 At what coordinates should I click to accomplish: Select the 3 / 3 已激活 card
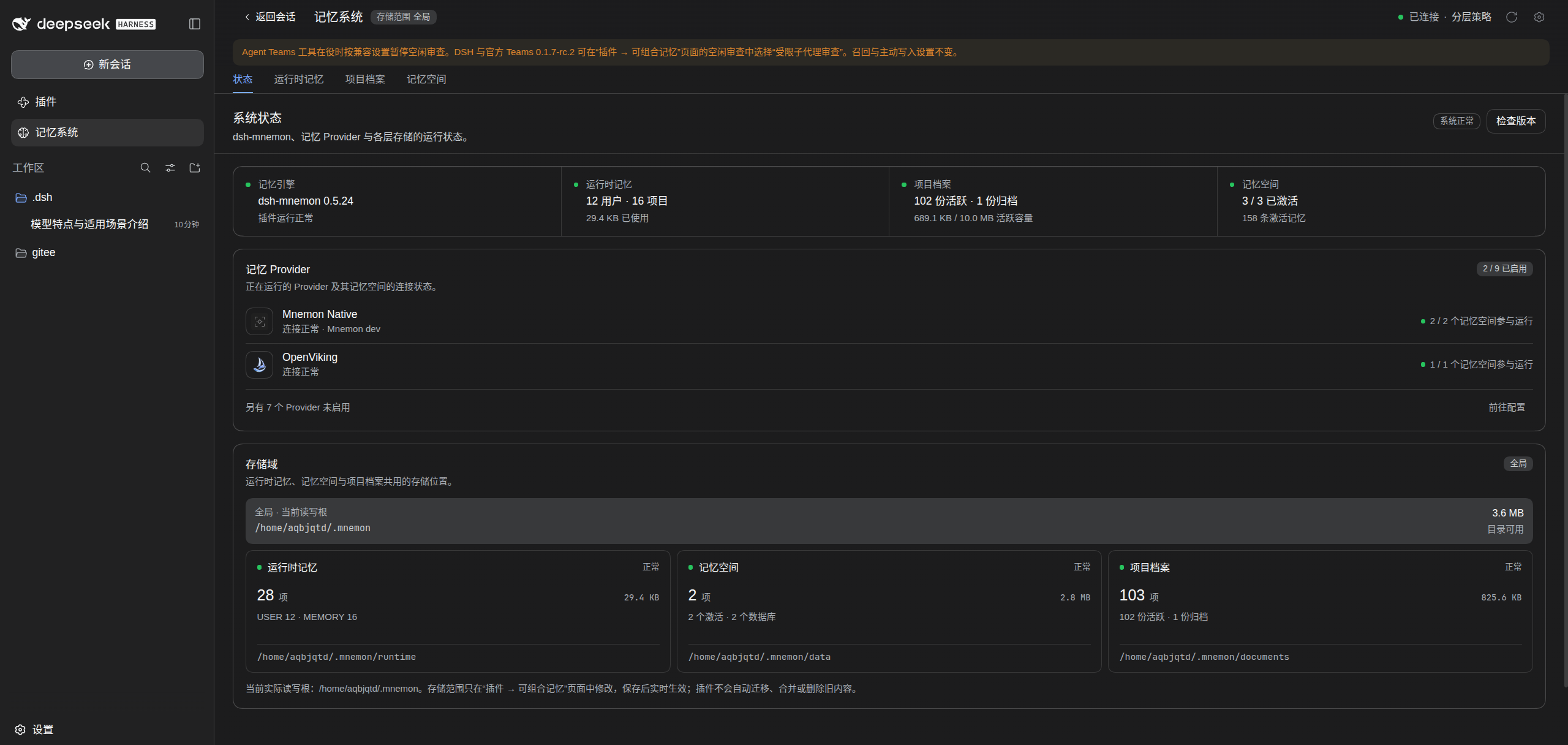[1381, 201]
